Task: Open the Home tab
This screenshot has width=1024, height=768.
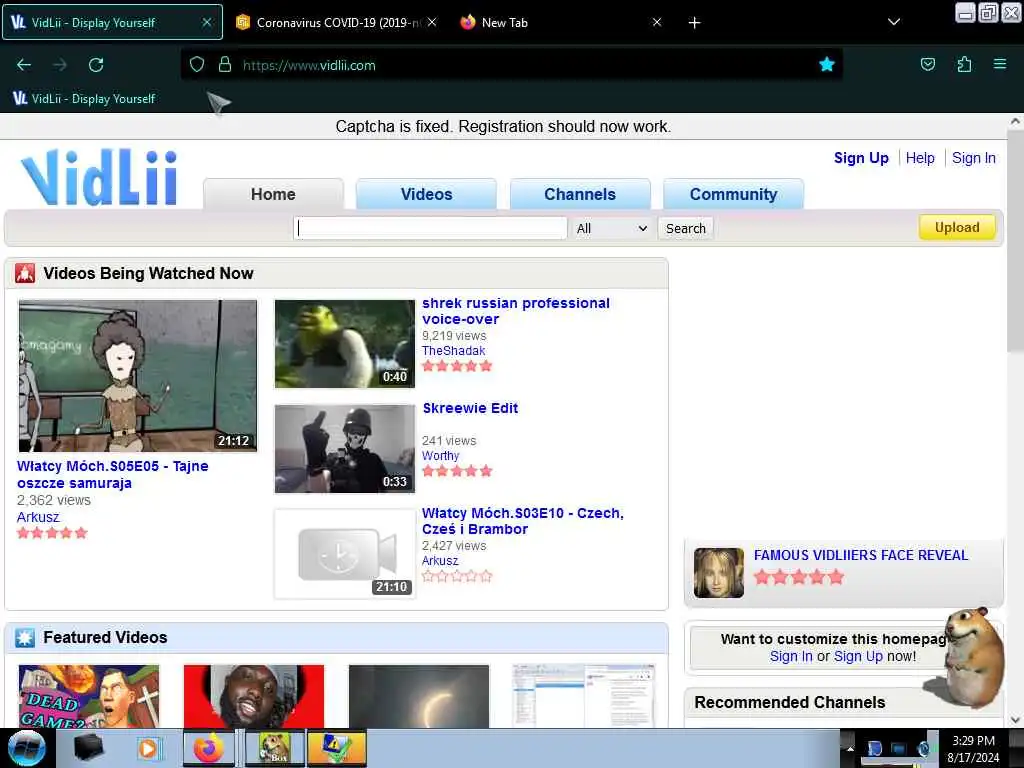Action: (x=273, y=194)
